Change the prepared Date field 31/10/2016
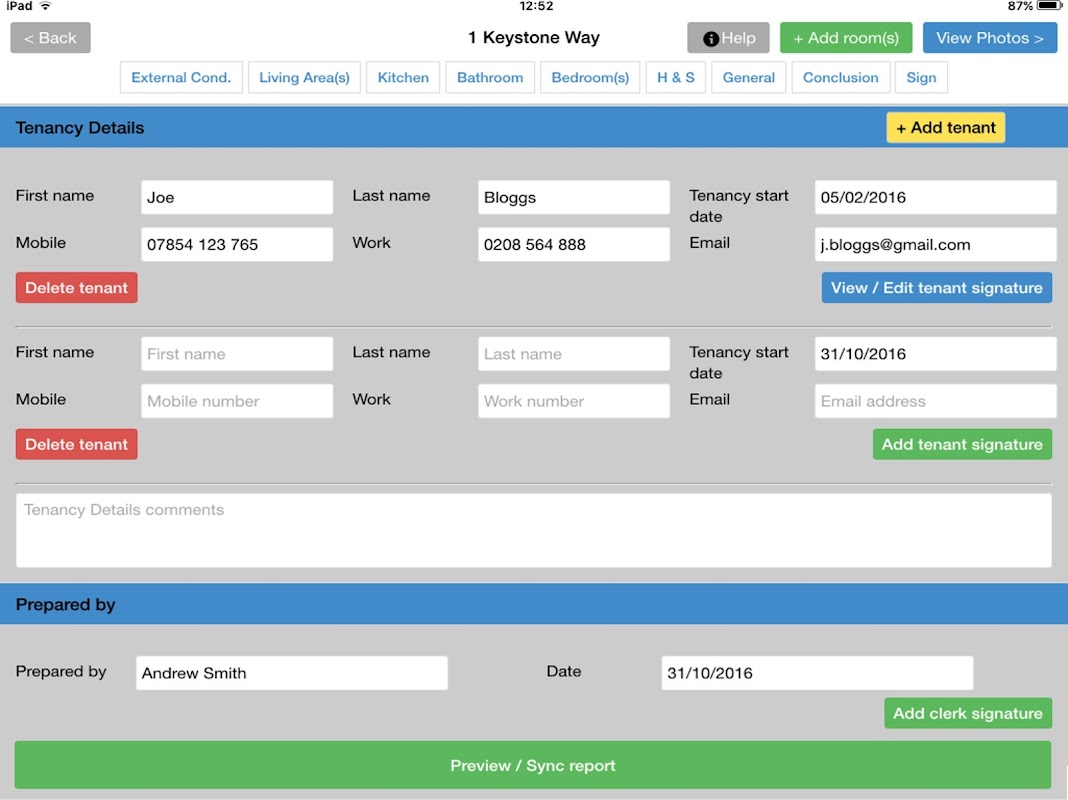The height and width of the screenshot is (800, 1068). pos(817,673)
